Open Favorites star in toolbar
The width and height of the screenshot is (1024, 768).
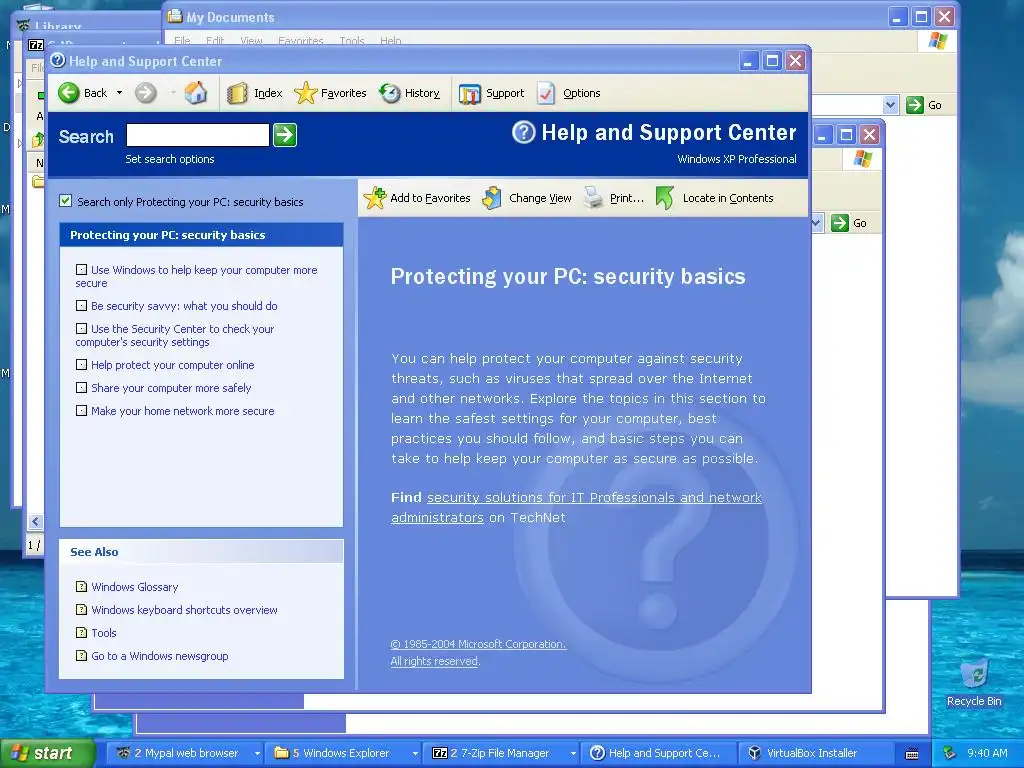coord(305,93)
